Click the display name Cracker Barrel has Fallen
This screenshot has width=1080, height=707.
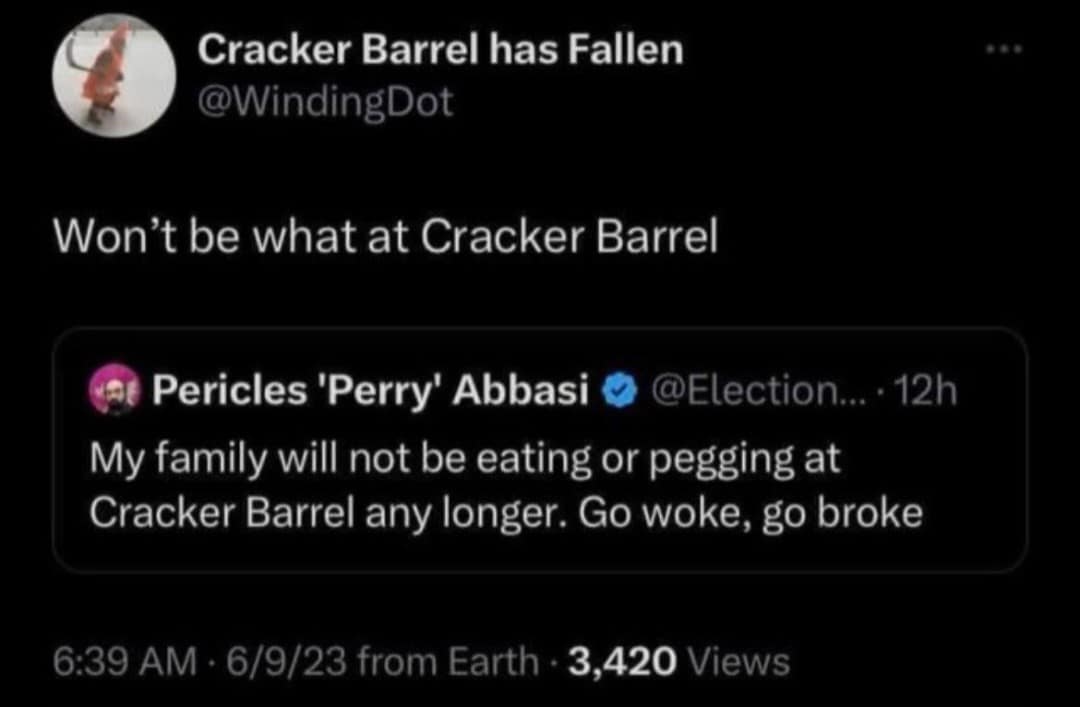pos(440,47)
